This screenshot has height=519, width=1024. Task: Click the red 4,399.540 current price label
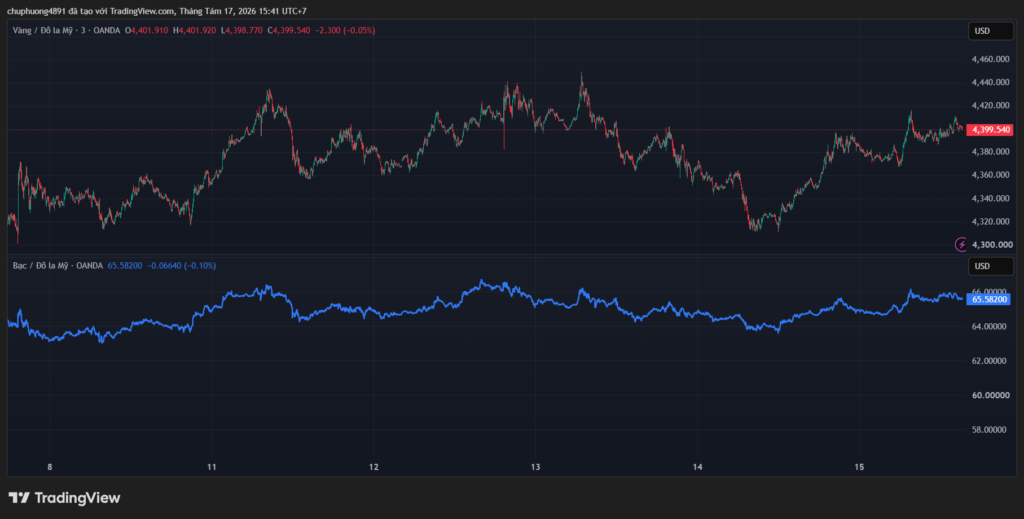[x=990, y=130]
